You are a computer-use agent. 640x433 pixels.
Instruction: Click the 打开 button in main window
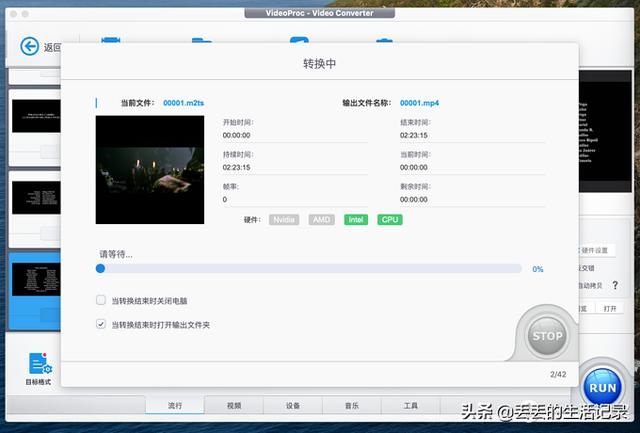coord(610,309)
